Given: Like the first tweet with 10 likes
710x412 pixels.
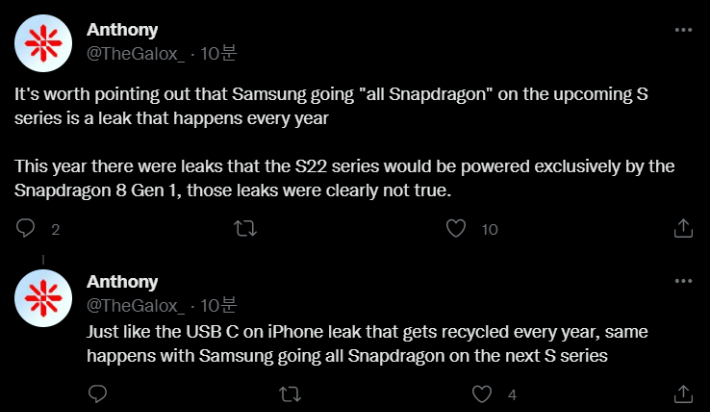Looking at the screenshot, I should point(457,229).
